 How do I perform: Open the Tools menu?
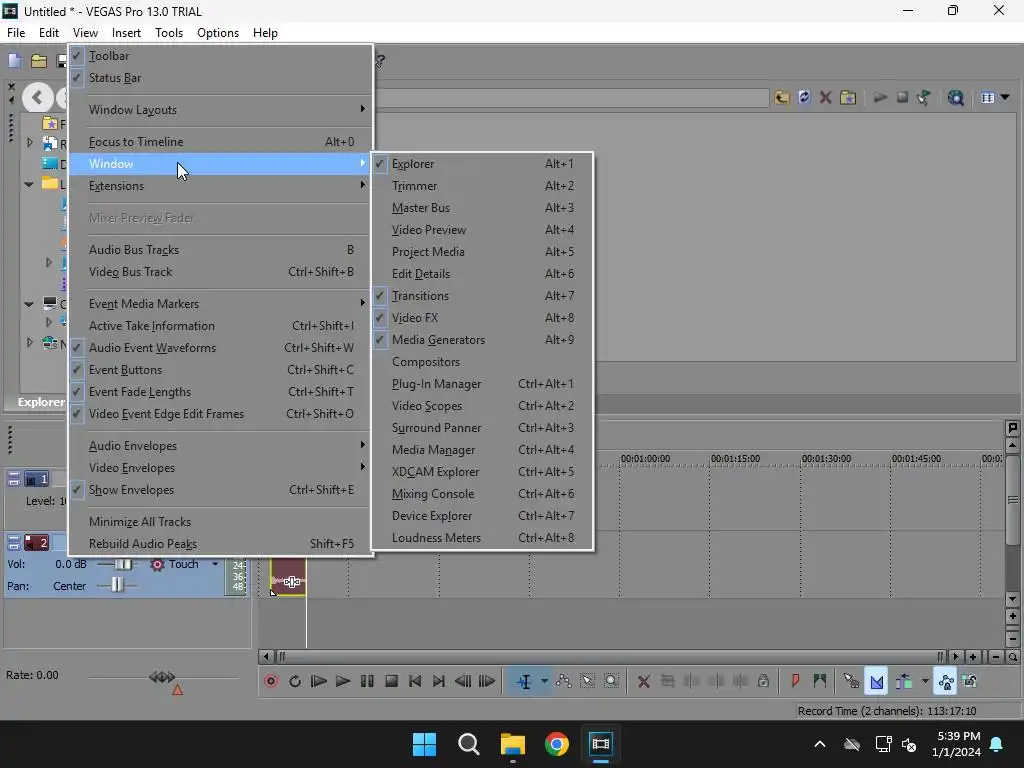tap(168, 33)
